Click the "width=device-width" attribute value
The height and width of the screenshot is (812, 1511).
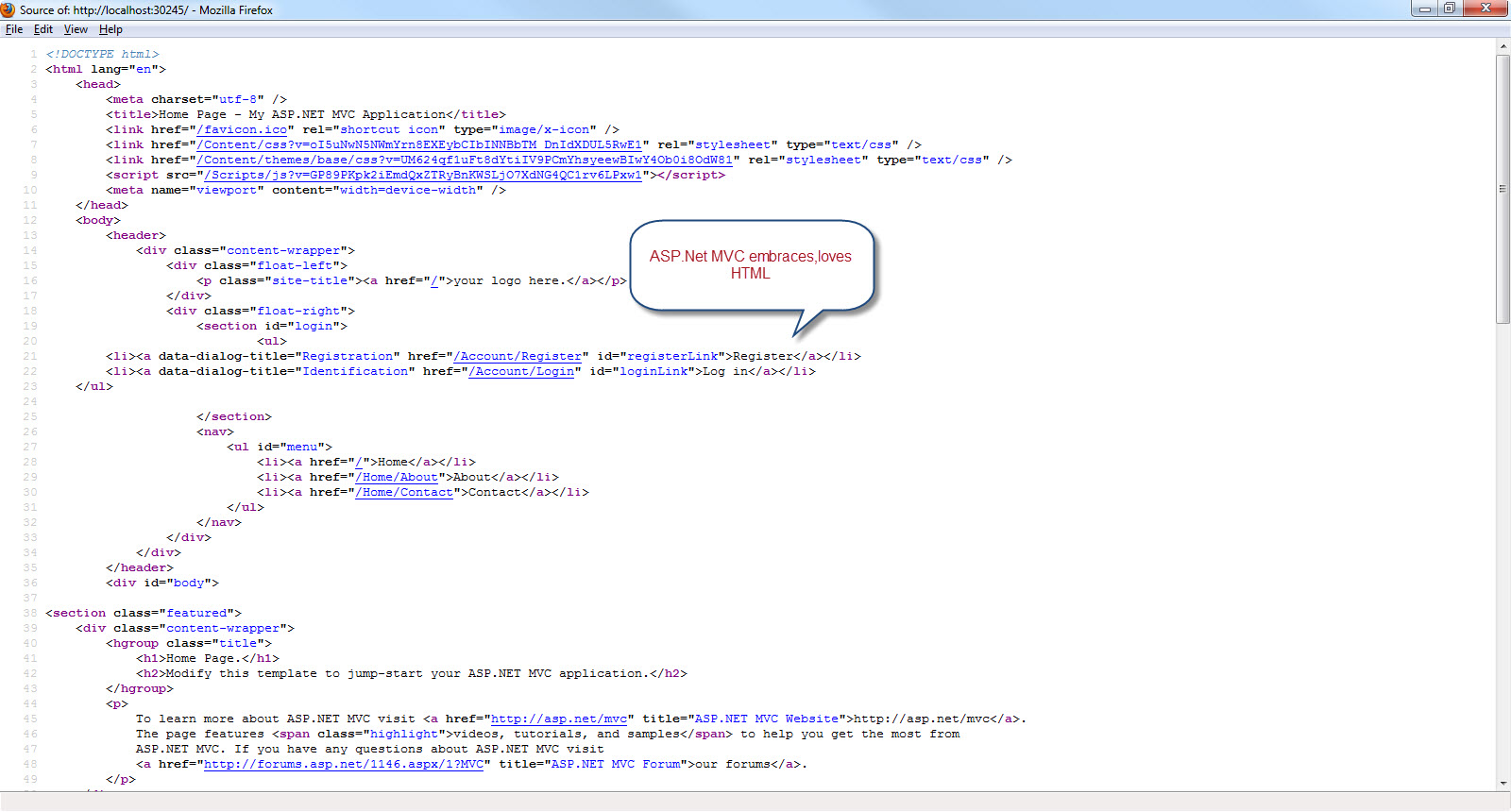coord(408,190)
